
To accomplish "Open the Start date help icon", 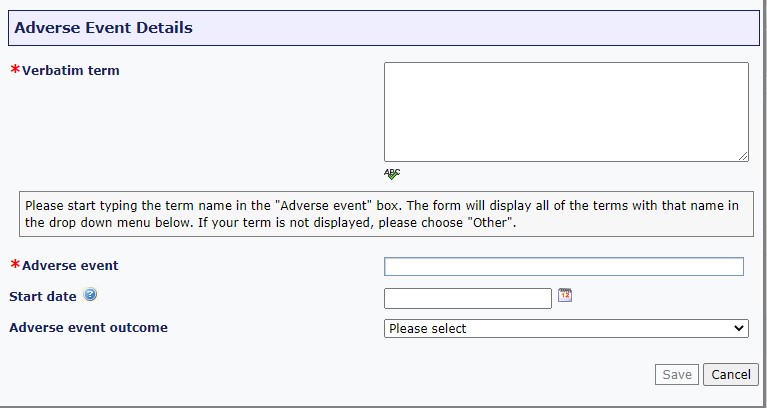I will pos(90,296).
